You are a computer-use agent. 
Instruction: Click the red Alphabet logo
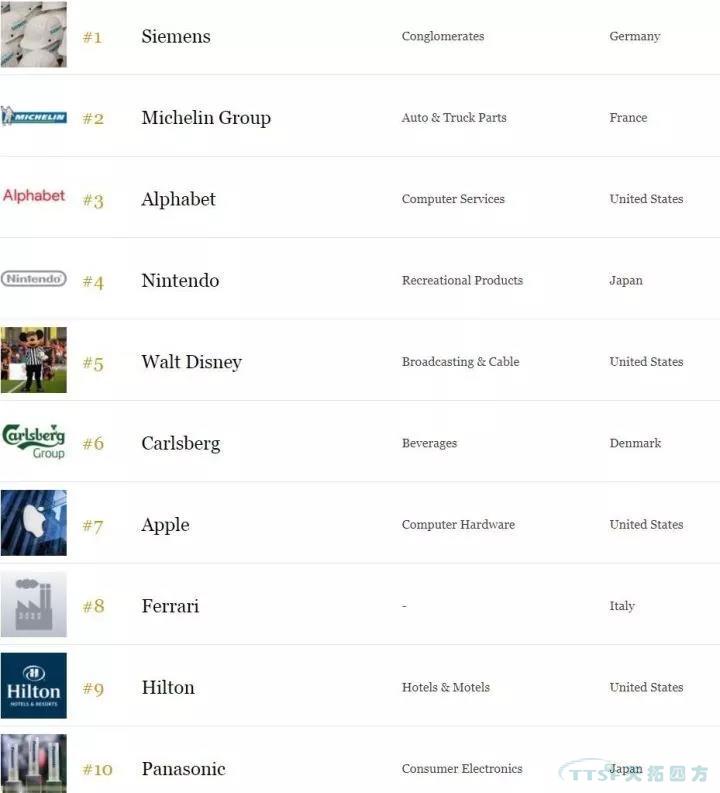coord(33,196)
